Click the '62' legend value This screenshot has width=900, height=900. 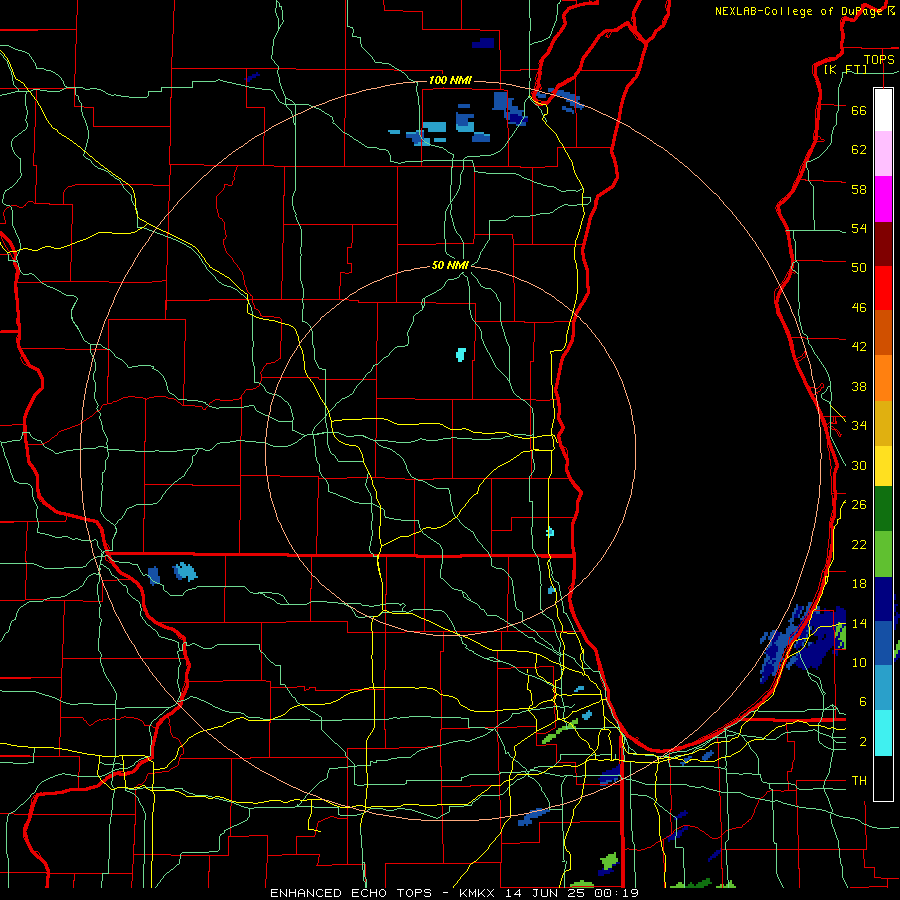click(859, 150)
